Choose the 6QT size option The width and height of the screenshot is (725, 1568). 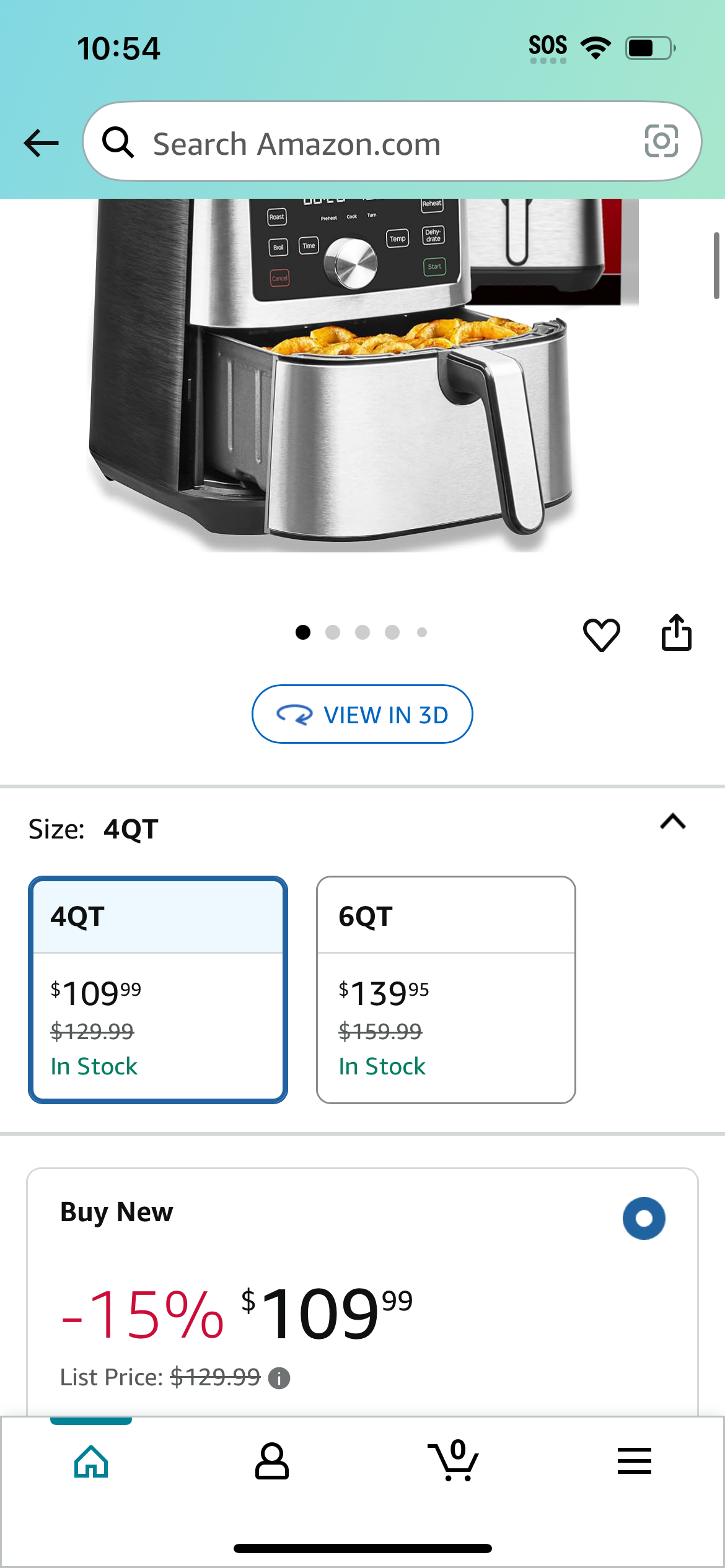[x=446, y=990]
